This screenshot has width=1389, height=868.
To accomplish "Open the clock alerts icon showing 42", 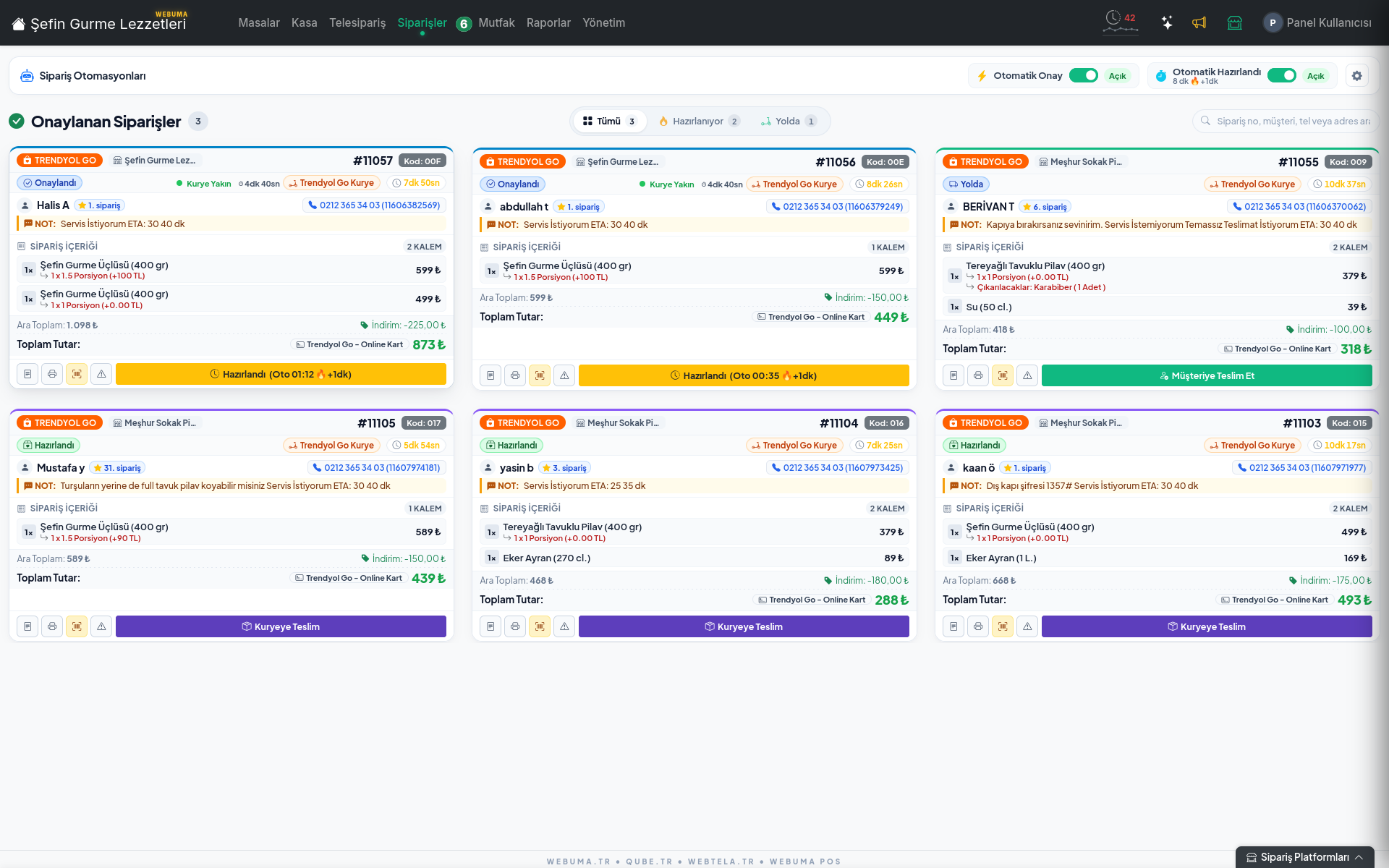I will coord(1120,22).
